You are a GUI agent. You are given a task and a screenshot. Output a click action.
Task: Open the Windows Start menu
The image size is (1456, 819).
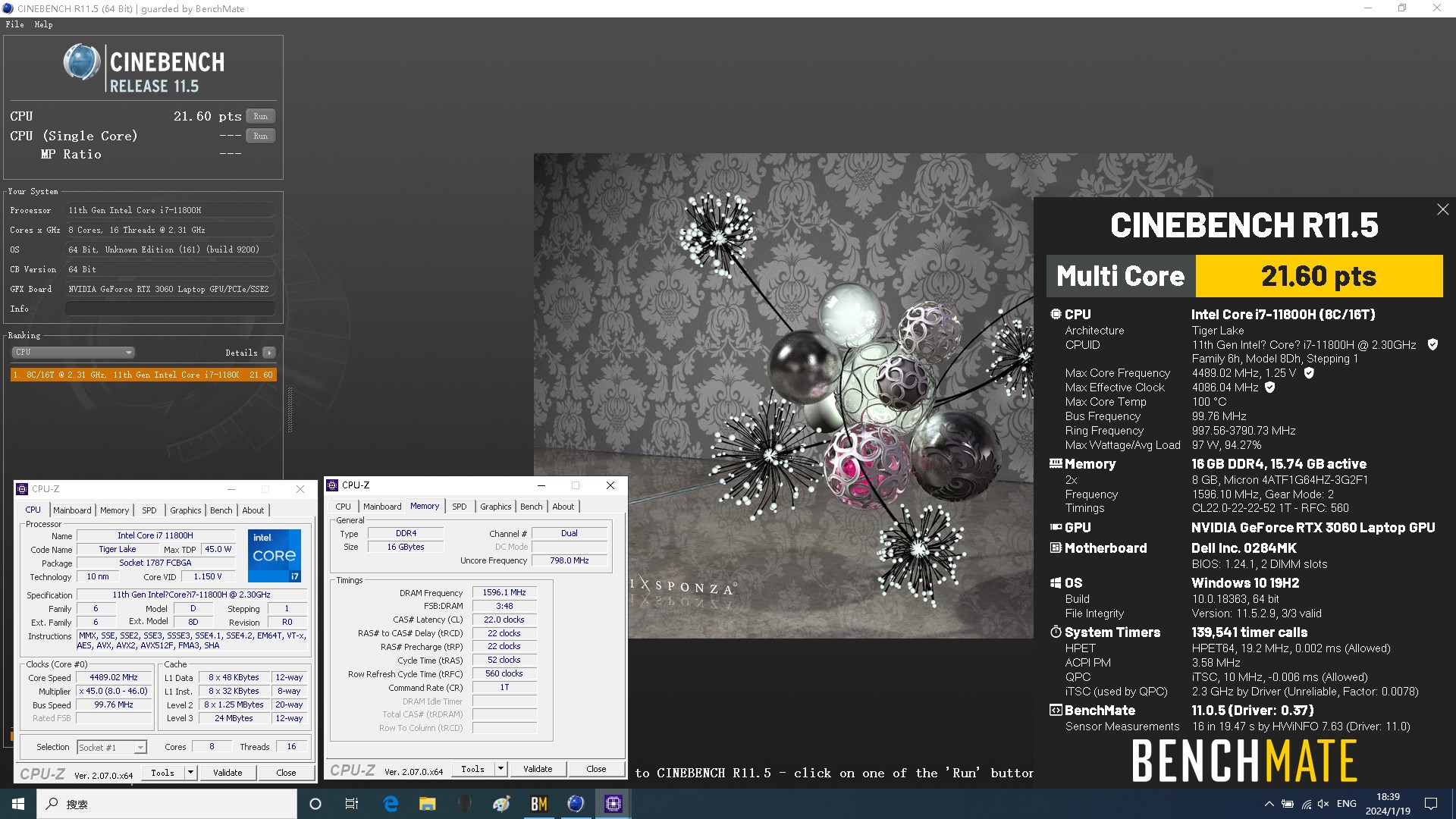point(18,804)
